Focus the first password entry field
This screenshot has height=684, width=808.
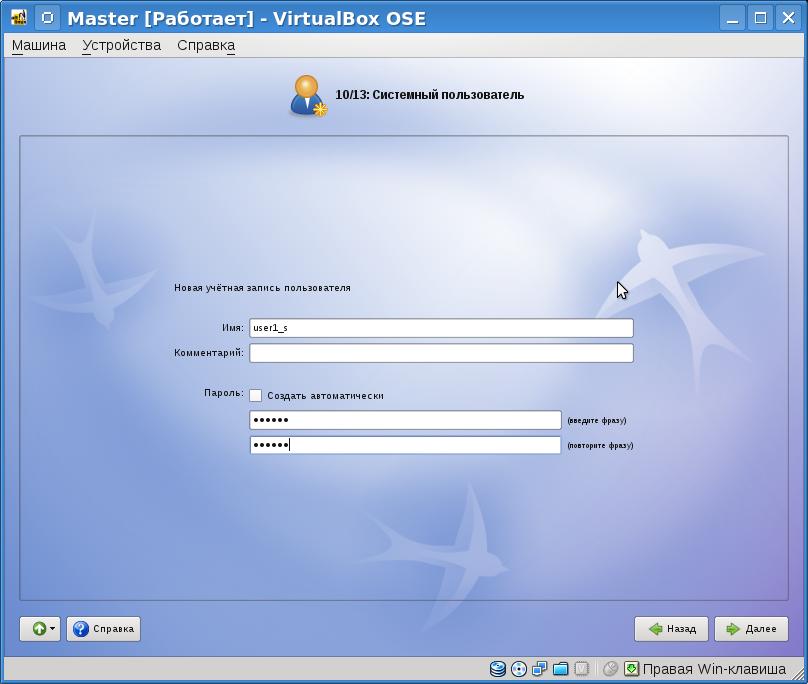[x=405, y=420]
